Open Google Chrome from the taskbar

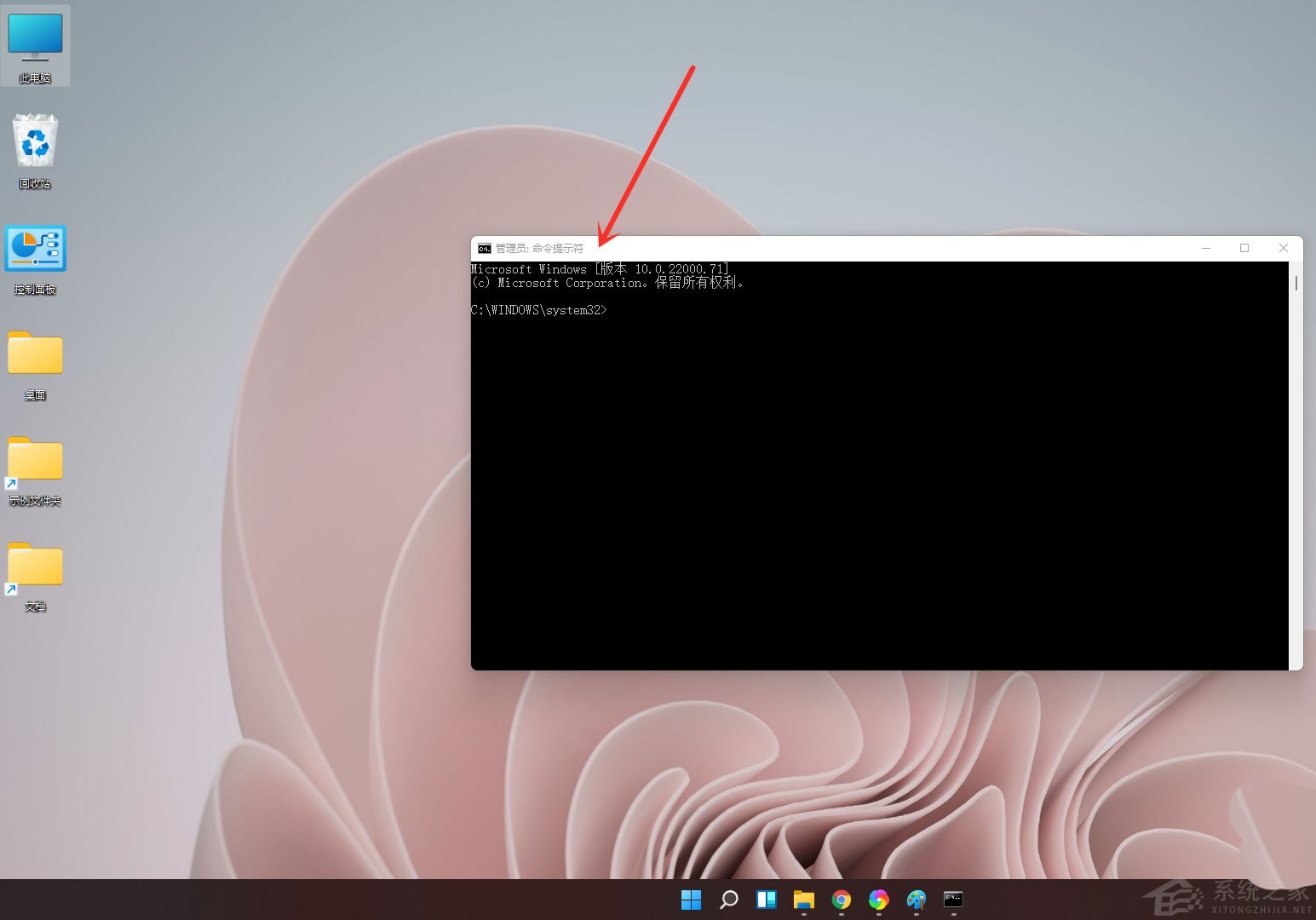pos(842,900)
